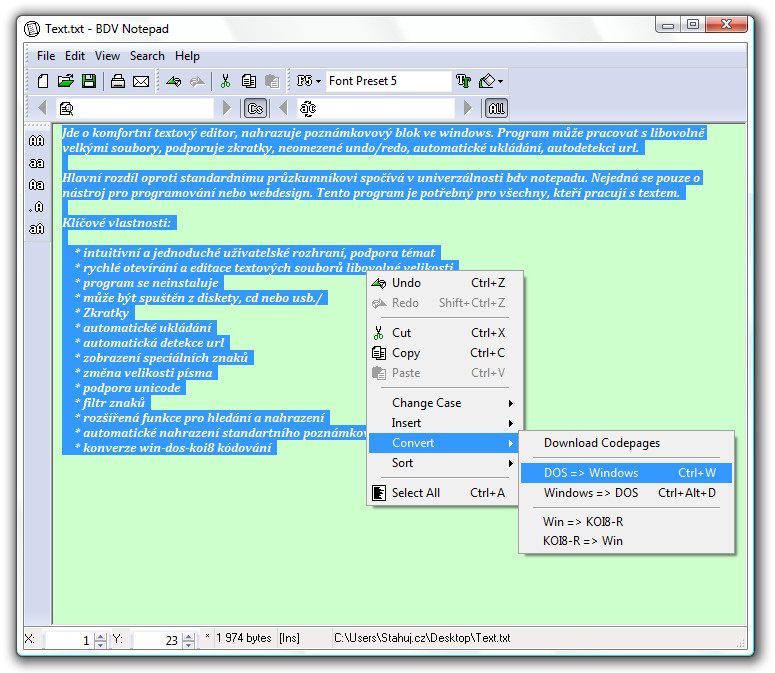Click file path C:\Users\Stahuj.cz\Desktop\Text.txt
Viewport: 775px width, 673px height.
tap(422, 638)
